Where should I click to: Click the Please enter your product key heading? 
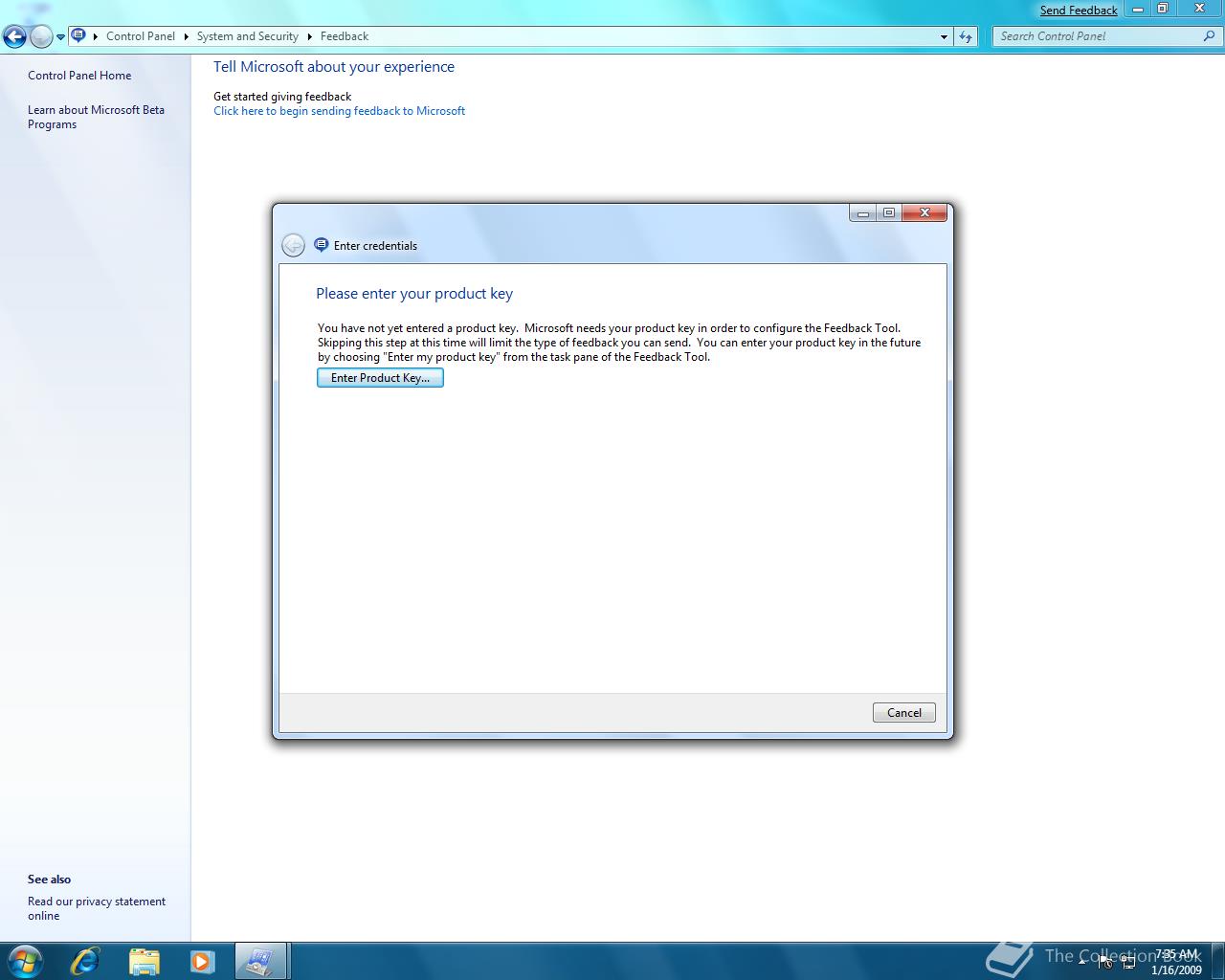tap(414, 294)
